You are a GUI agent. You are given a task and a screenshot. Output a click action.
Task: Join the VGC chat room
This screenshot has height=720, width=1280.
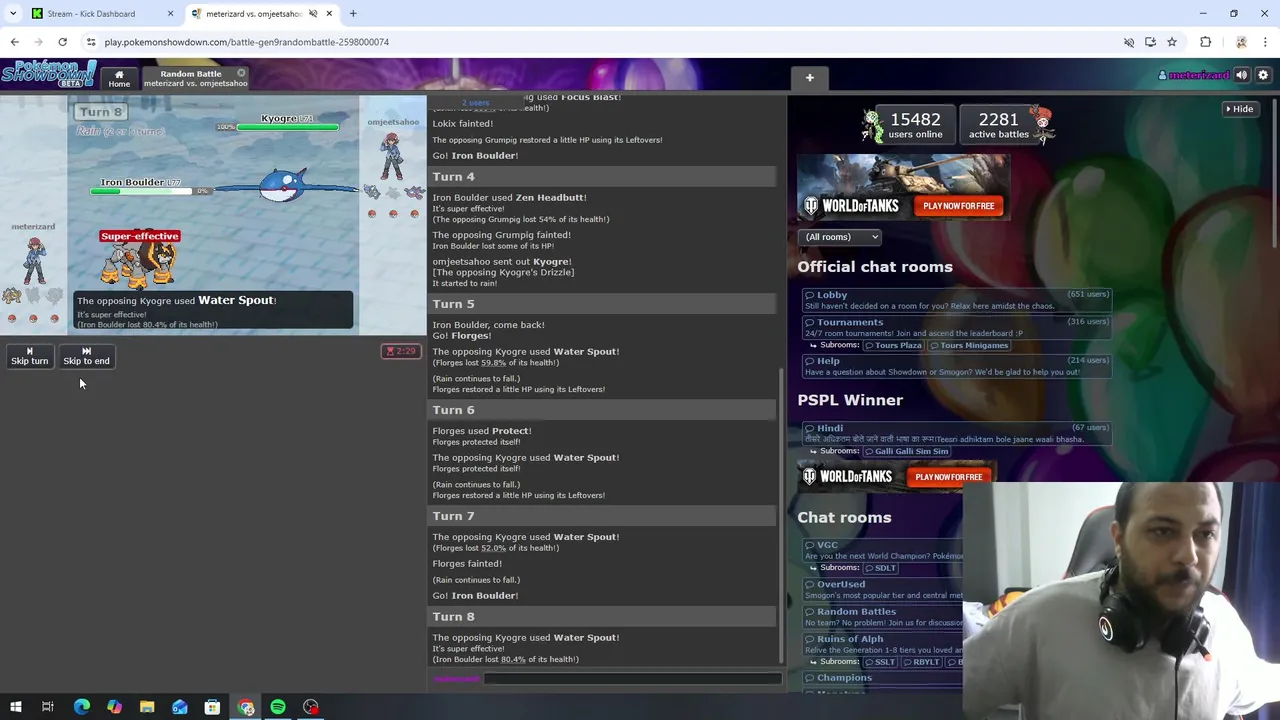[x=883, y=550]
